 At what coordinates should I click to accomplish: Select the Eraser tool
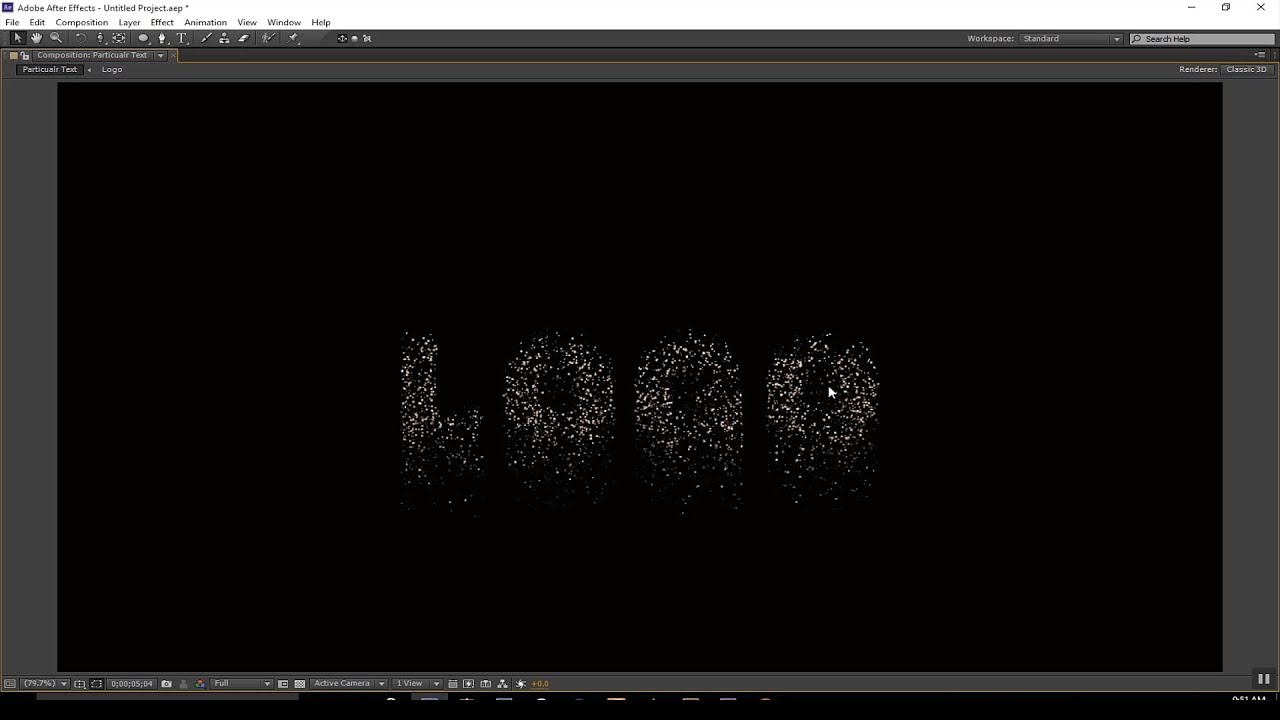pos(243,38)
